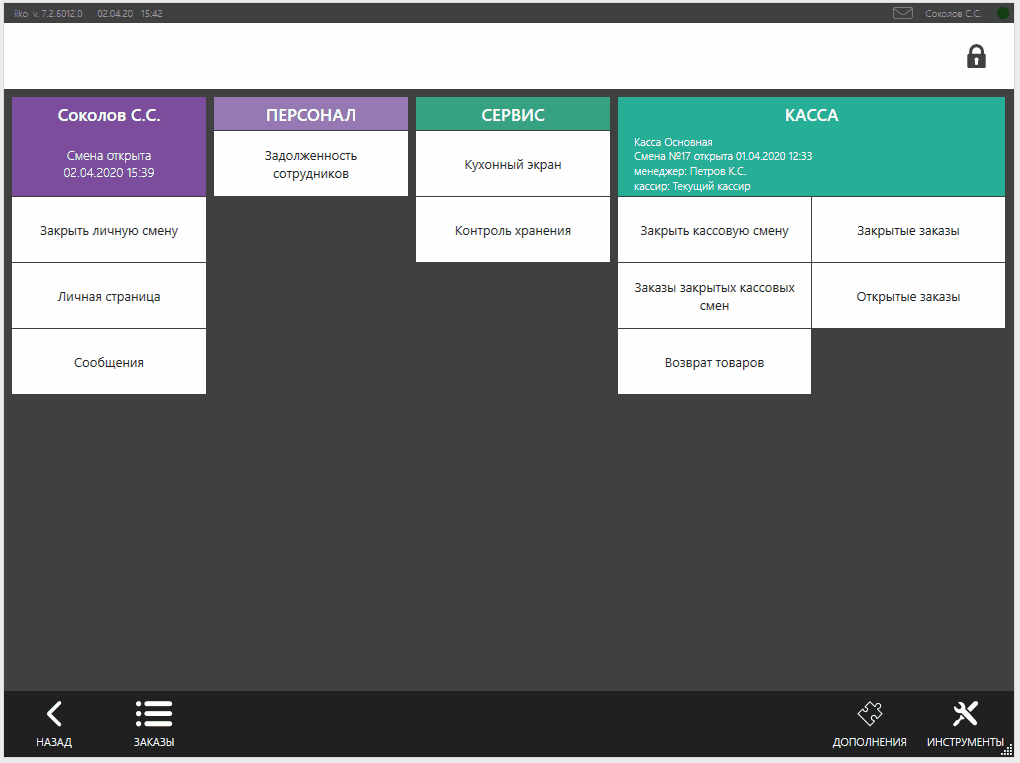The image size is (1020, 763).
Task: Click the iiko version text v. 7.2.6012.0
Action: pyautogui.click(x=48, y=13)
